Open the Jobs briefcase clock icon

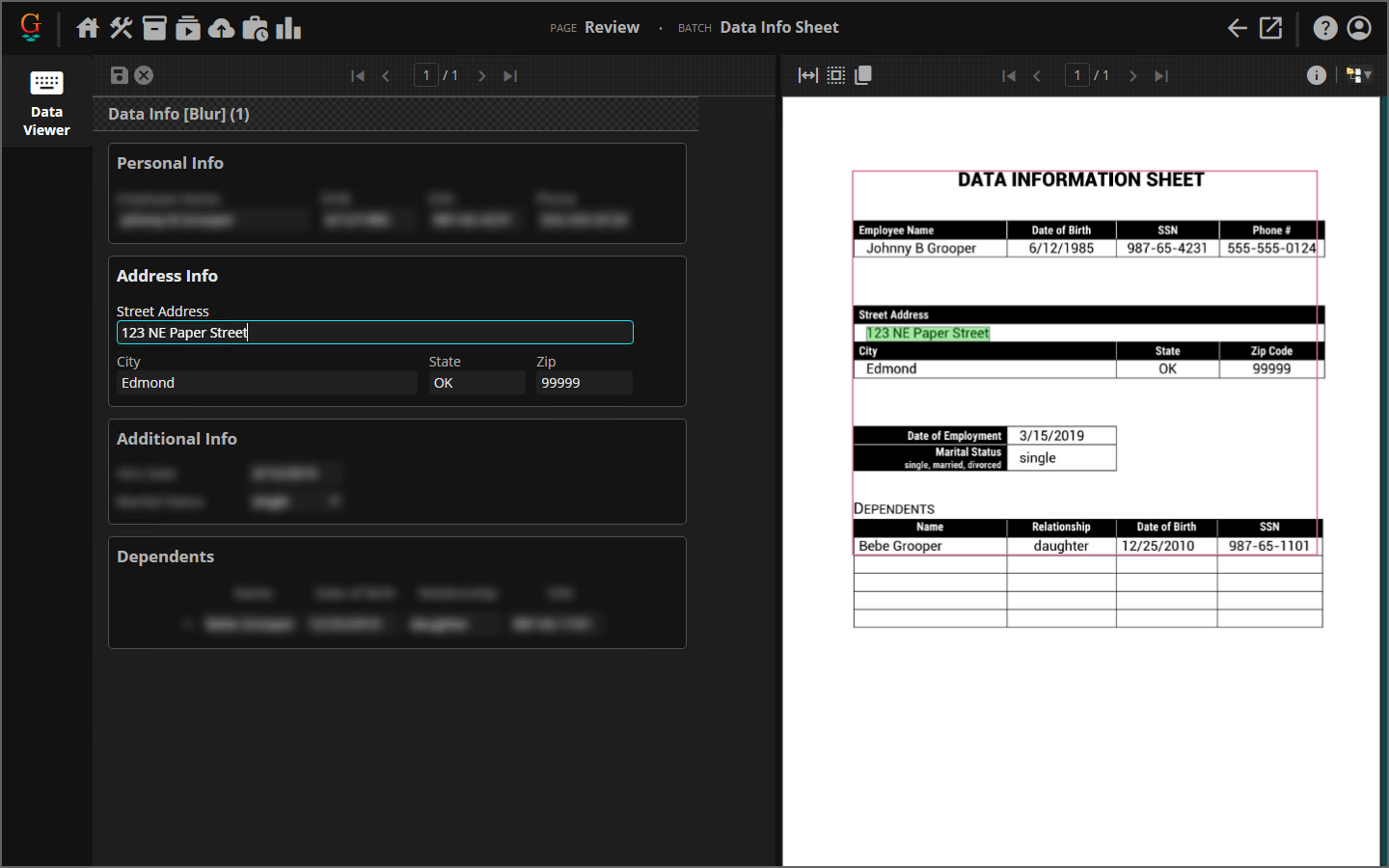point(256,28)
